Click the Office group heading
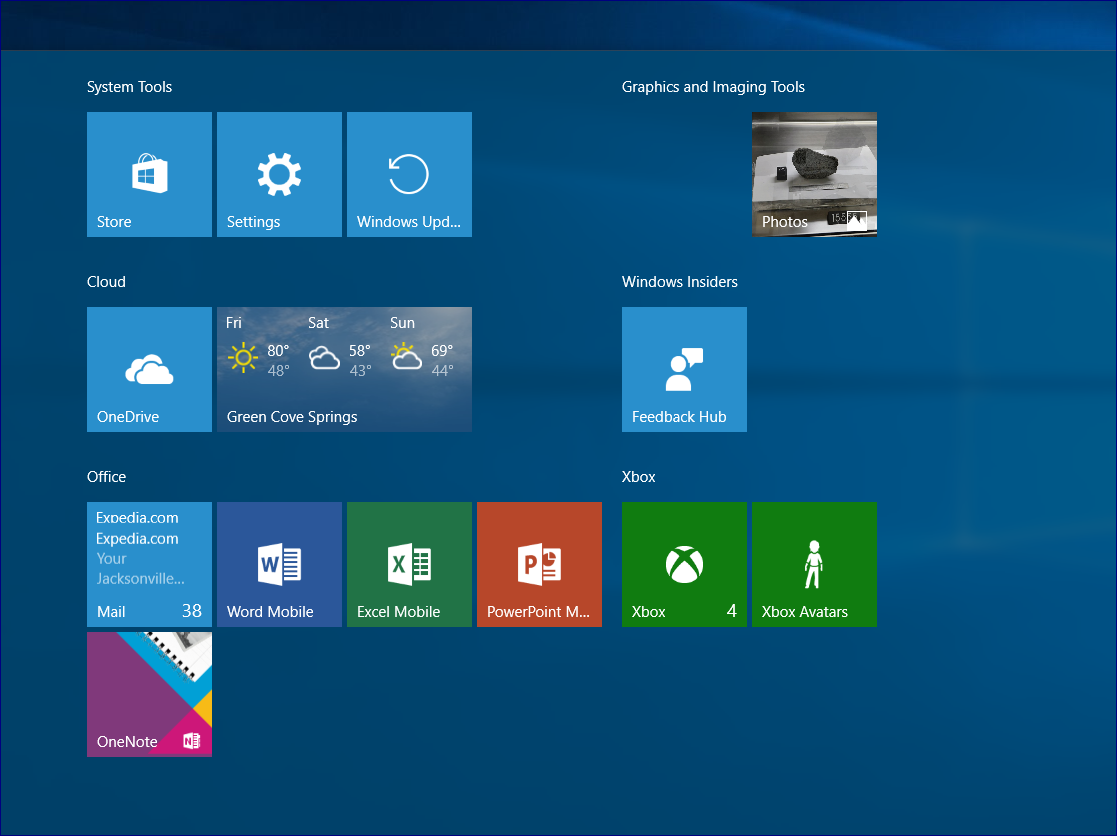This screenshot has height=836, width=1117. click(x=106, y=477)
